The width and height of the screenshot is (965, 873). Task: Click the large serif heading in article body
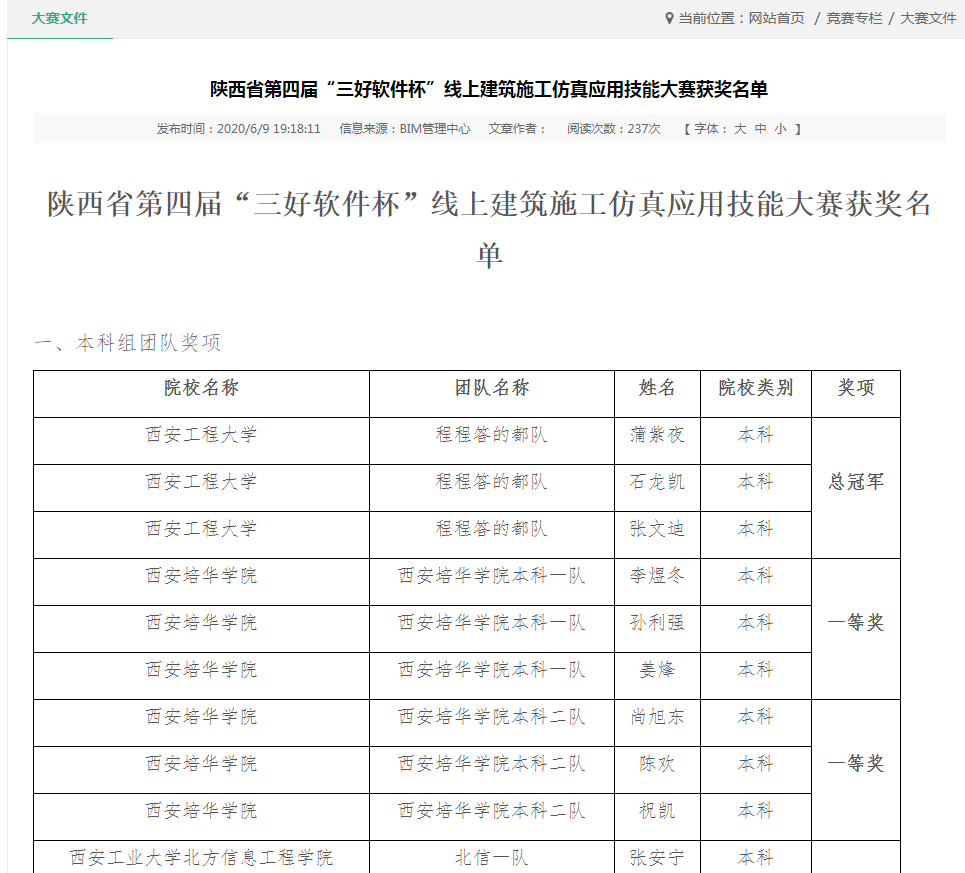489,229
